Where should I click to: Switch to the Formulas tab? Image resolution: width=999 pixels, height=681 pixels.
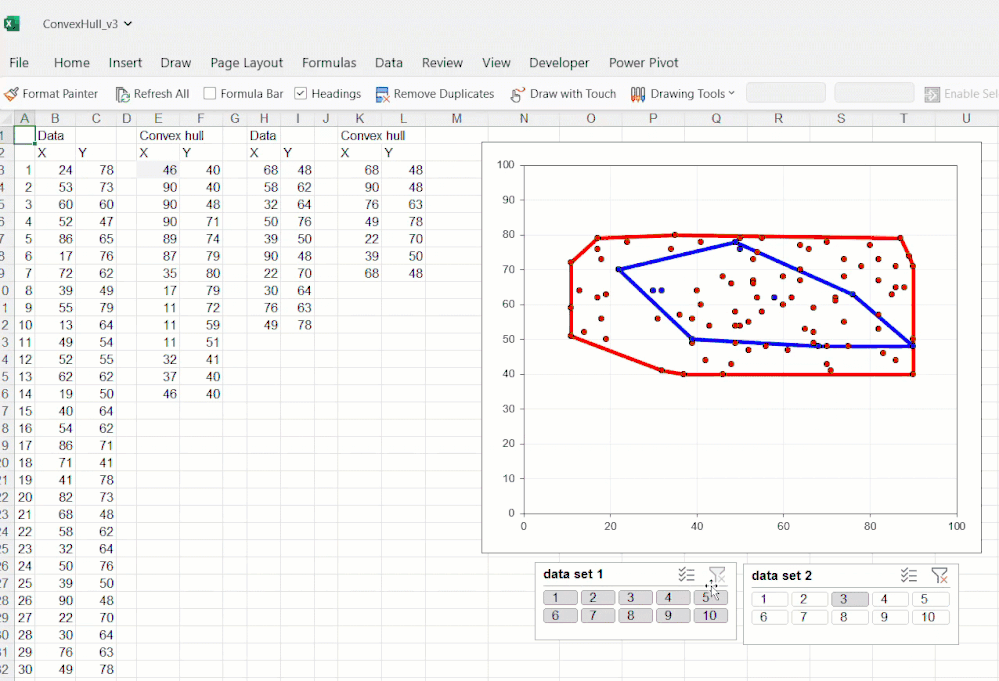pos(329,62)
